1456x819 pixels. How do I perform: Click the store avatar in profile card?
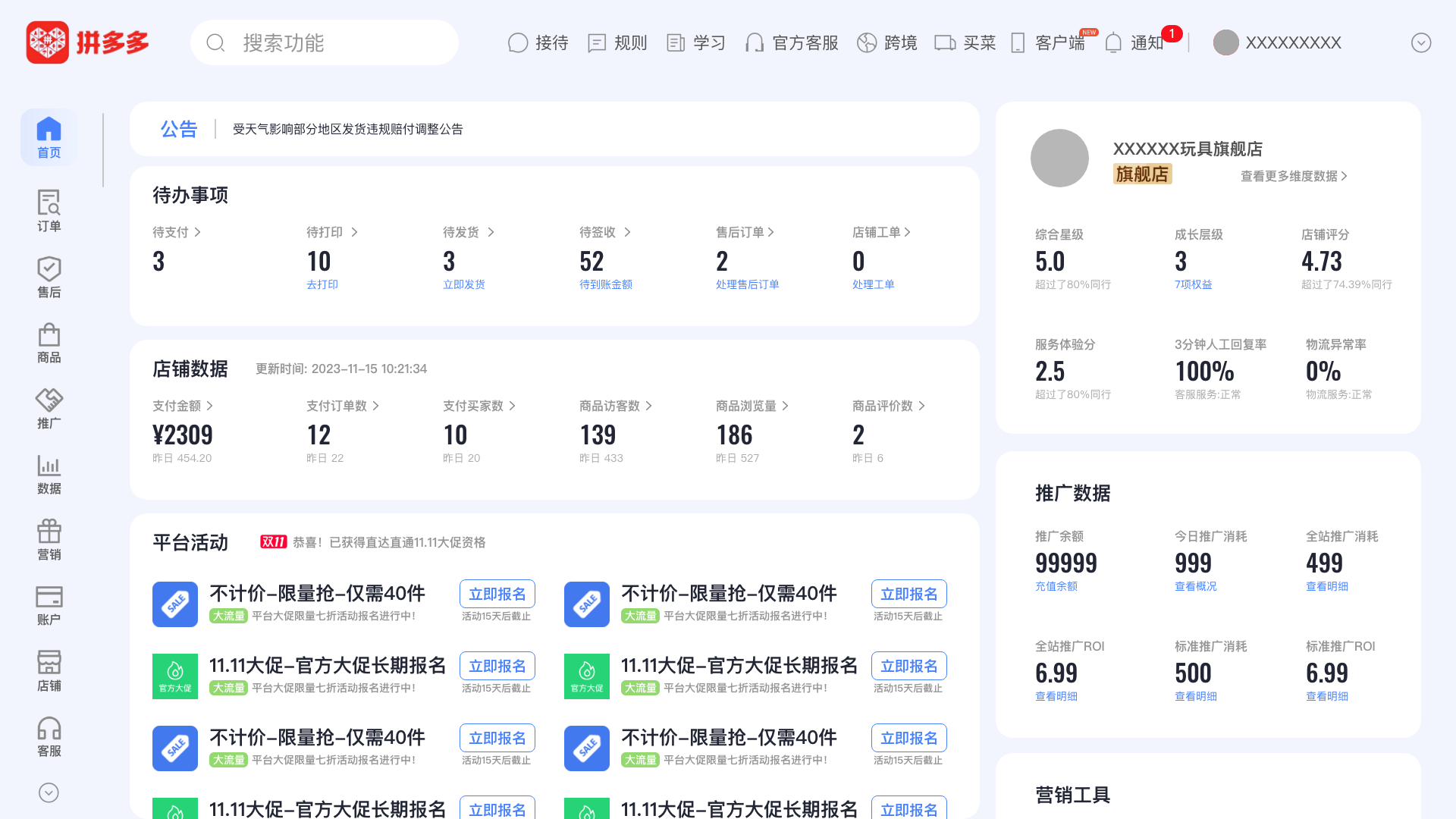click(1059, 158)
